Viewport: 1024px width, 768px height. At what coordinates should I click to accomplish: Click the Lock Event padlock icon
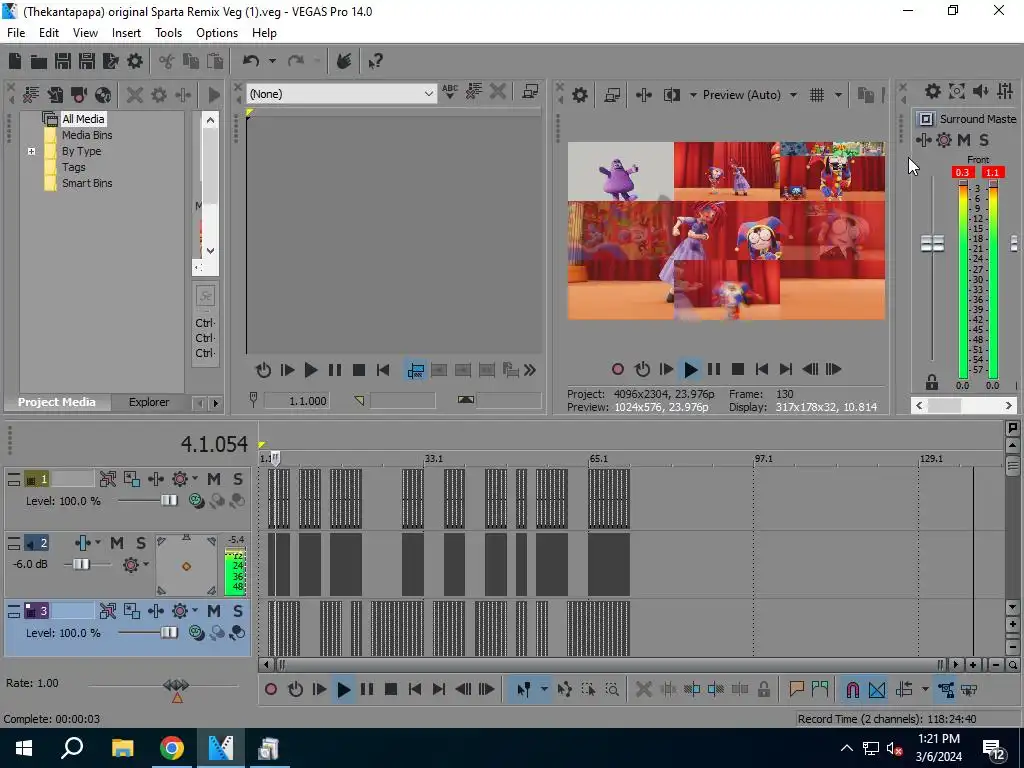tap(764, 690)
